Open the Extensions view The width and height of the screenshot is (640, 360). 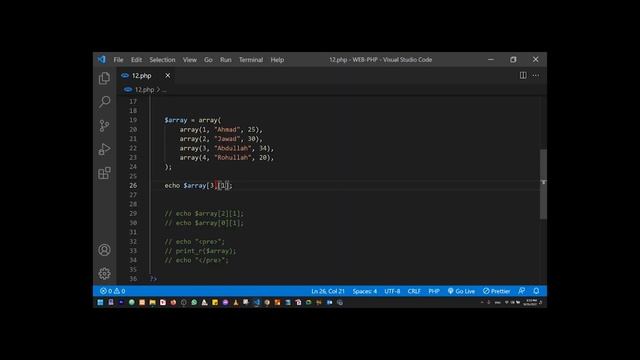pyautogui.click(x=104, y=173)
